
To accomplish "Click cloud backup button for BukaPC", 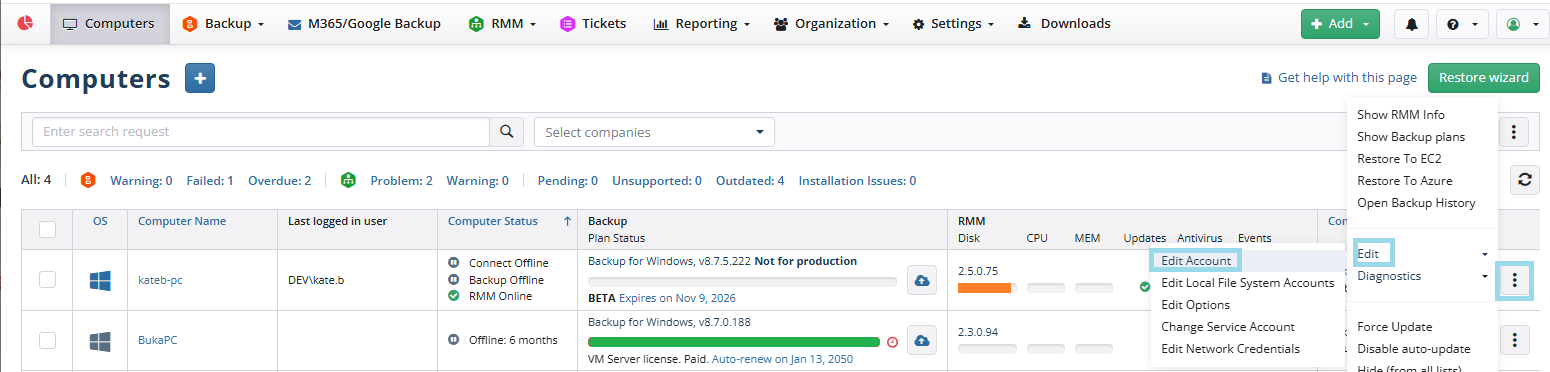I will point(922,341).
